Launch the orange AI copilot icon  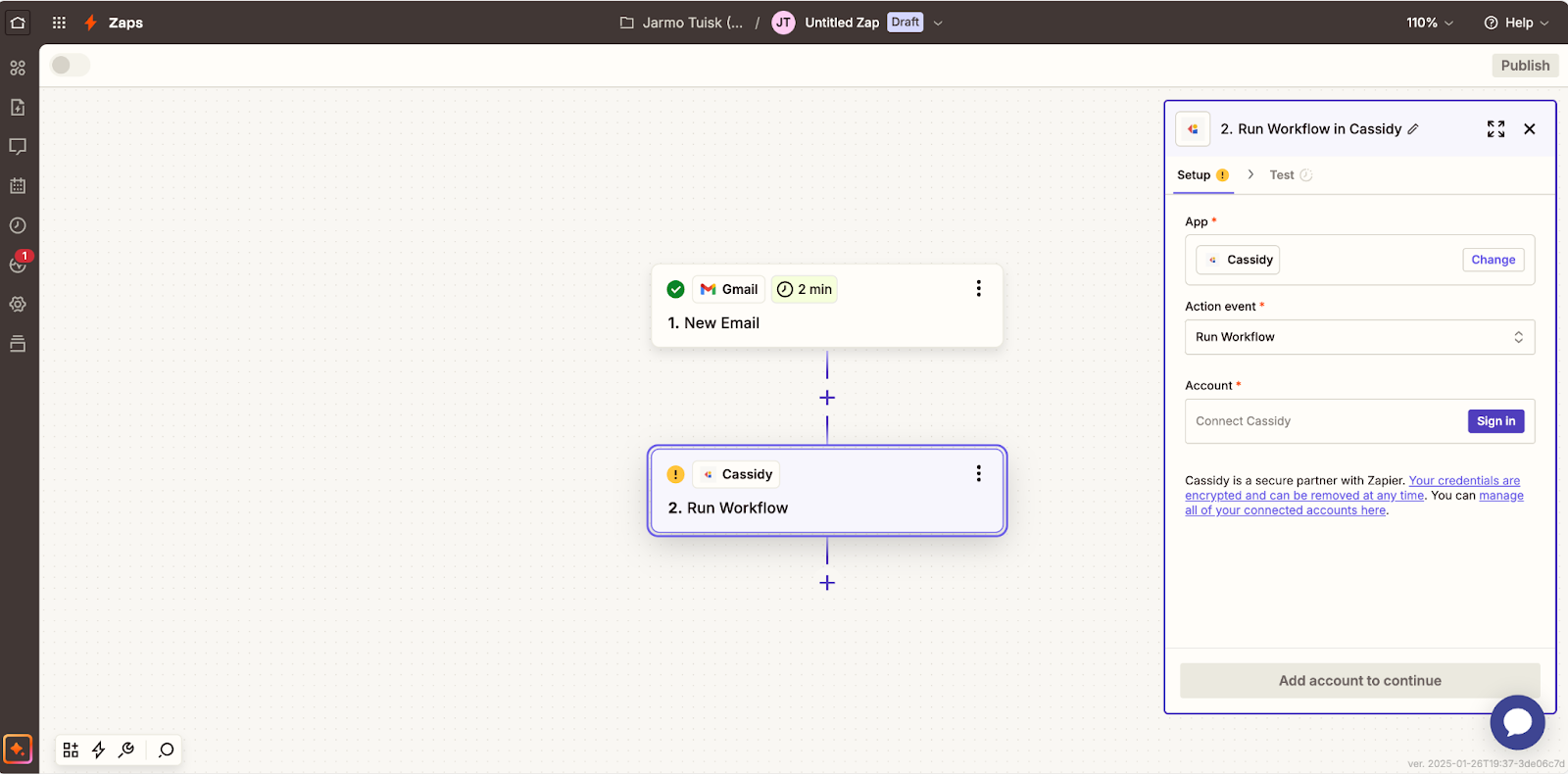tap(18, 749)
